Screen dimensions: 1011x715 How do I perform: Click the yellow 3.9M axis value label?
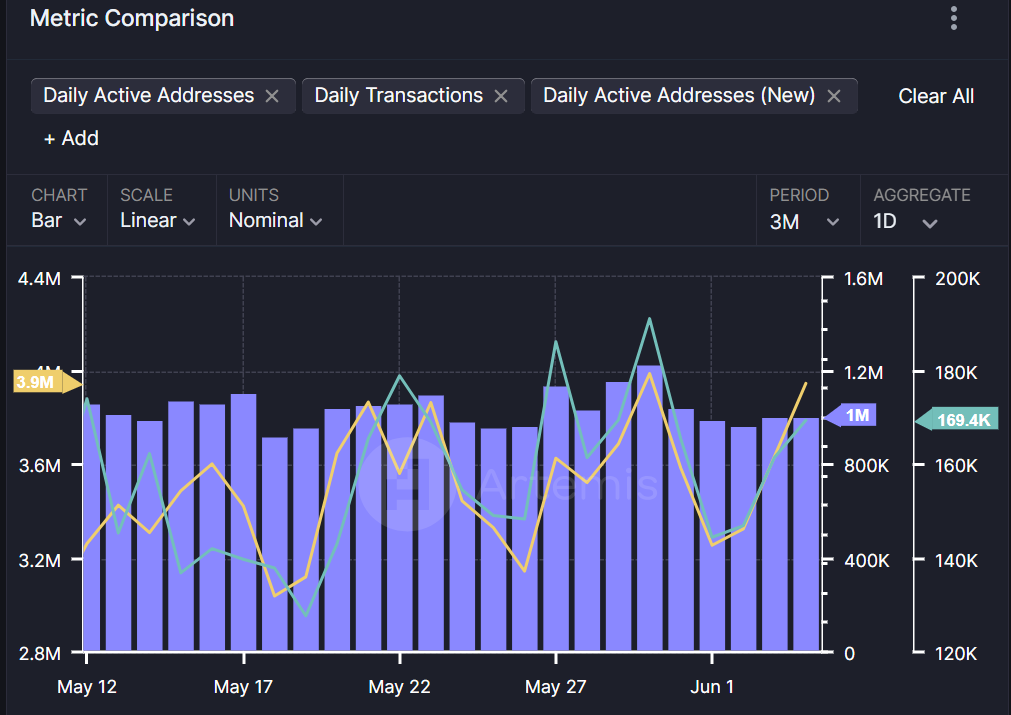(40, 382)
